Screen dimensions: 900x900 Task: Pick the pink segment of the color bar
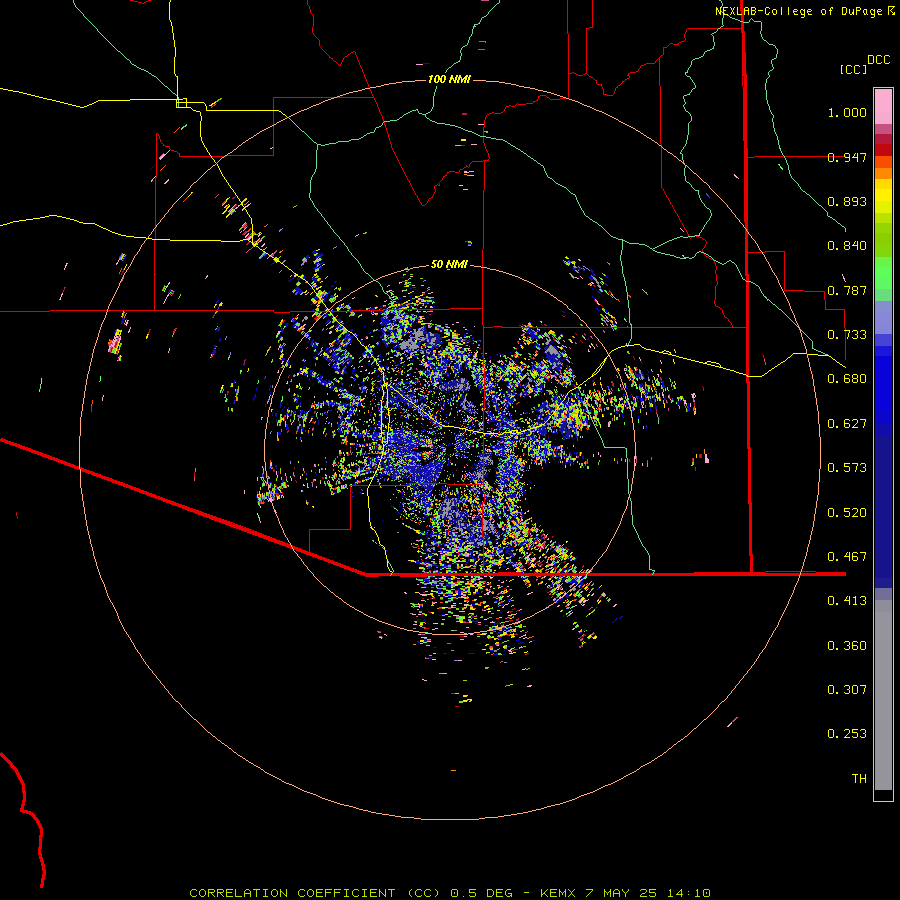pos(883,107)
